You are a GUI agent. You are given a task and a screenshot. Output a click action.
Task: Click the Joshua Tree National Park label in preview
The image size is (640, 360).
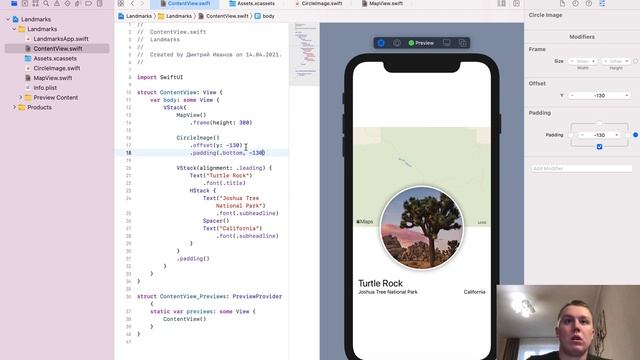coord(388,292)
